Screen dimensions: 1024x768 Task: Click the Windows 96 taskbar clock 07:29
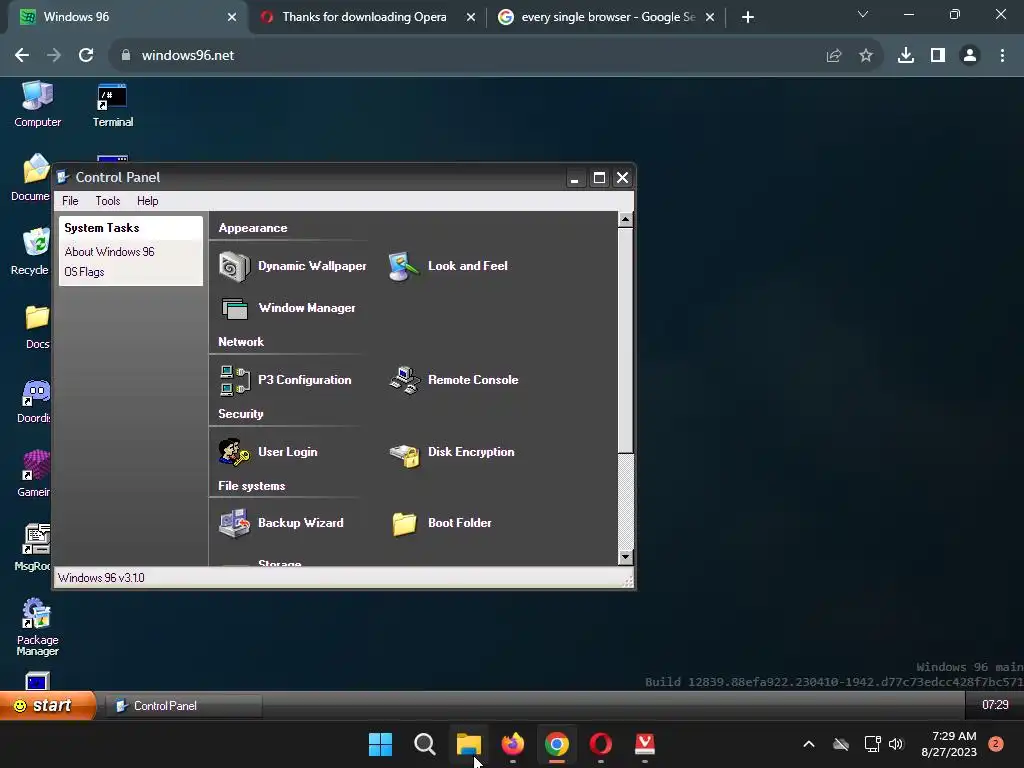(x=995, y=705)
